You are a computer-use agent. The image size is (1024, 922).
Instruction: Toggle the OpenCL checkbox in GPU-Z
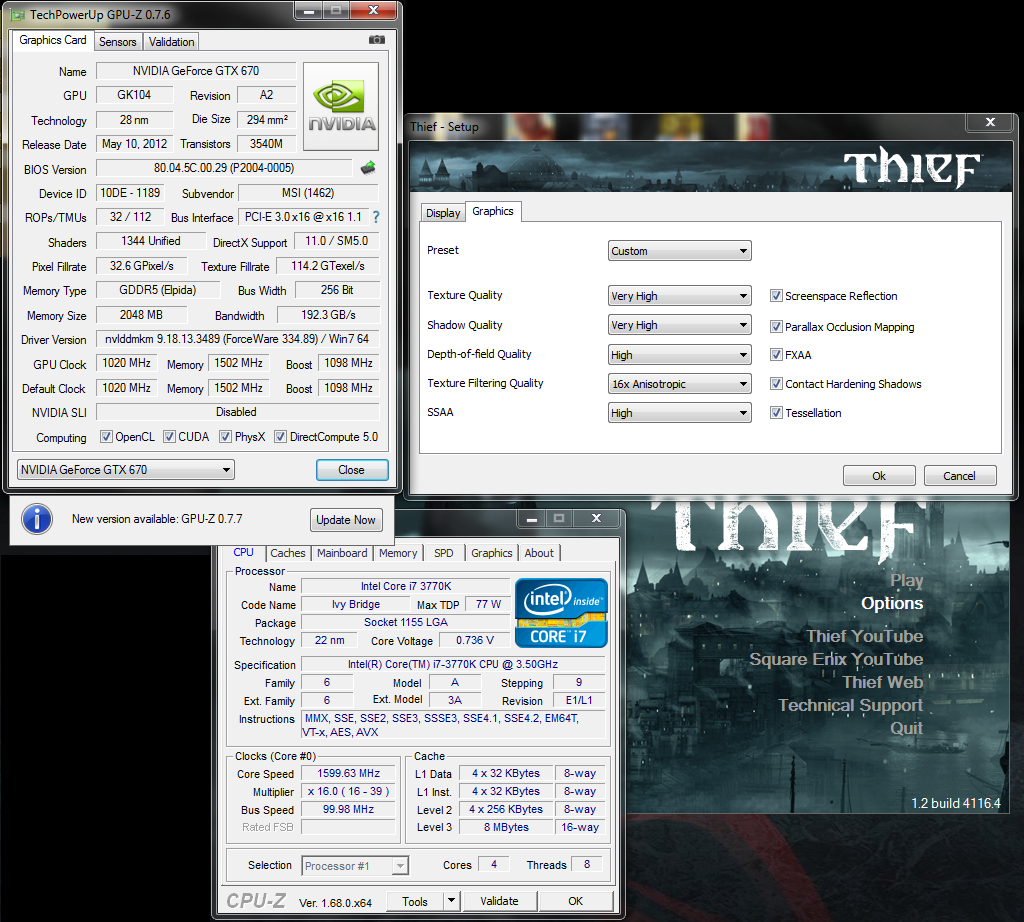106,437
